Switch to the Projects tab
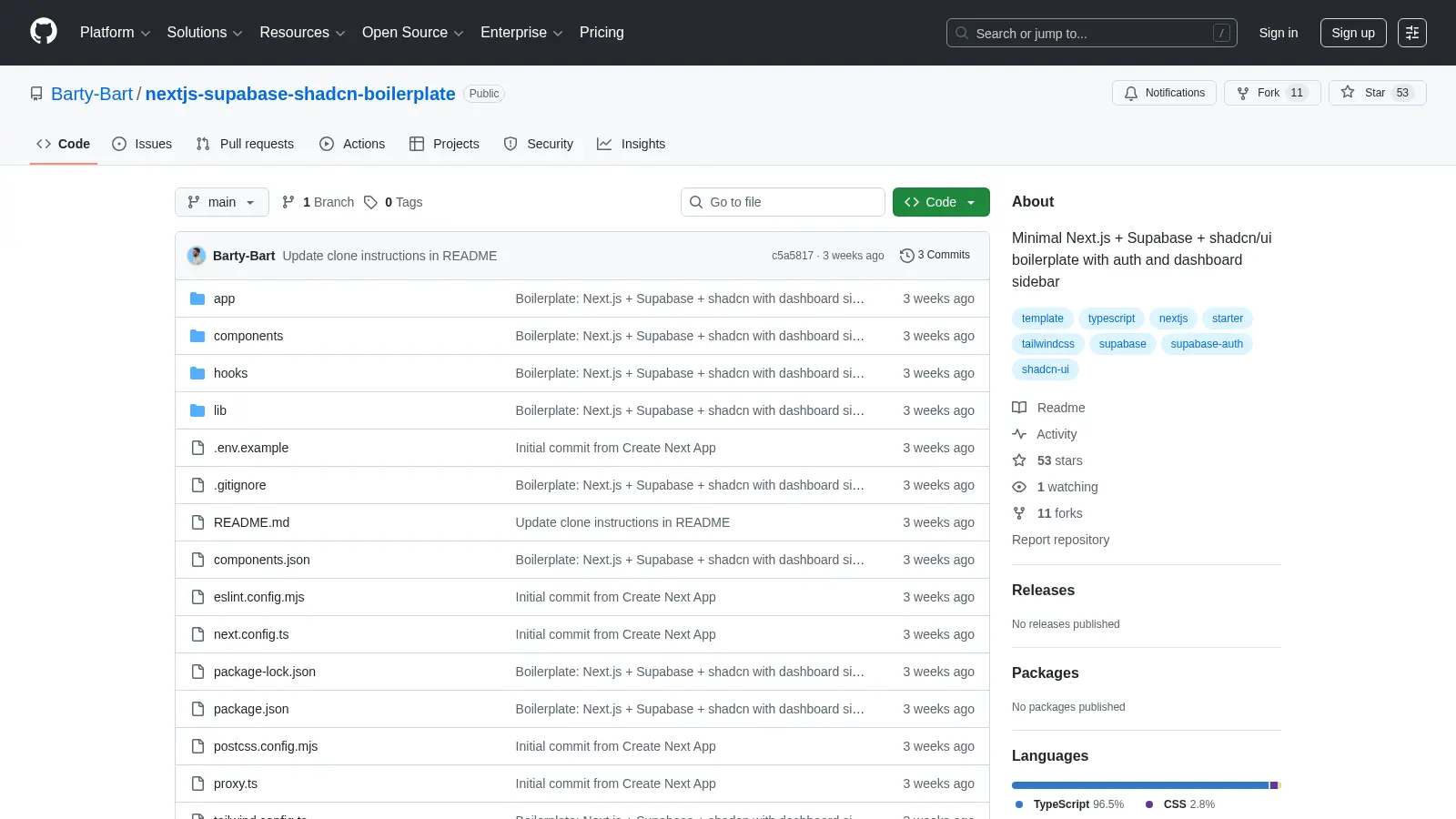Screen dimensions: 1456x819 (x=444, y=144)
